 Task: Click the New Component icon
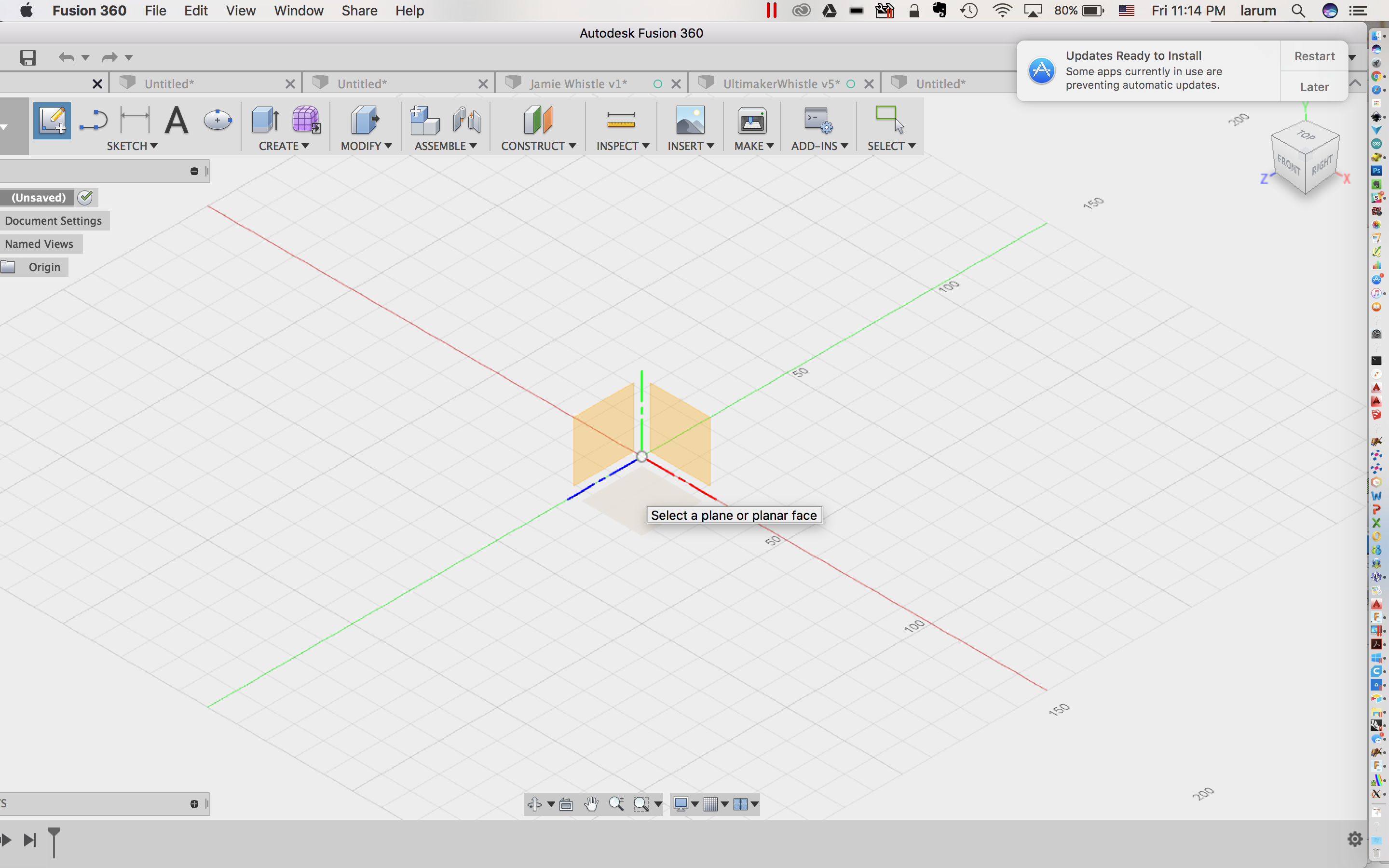point(425,120)
